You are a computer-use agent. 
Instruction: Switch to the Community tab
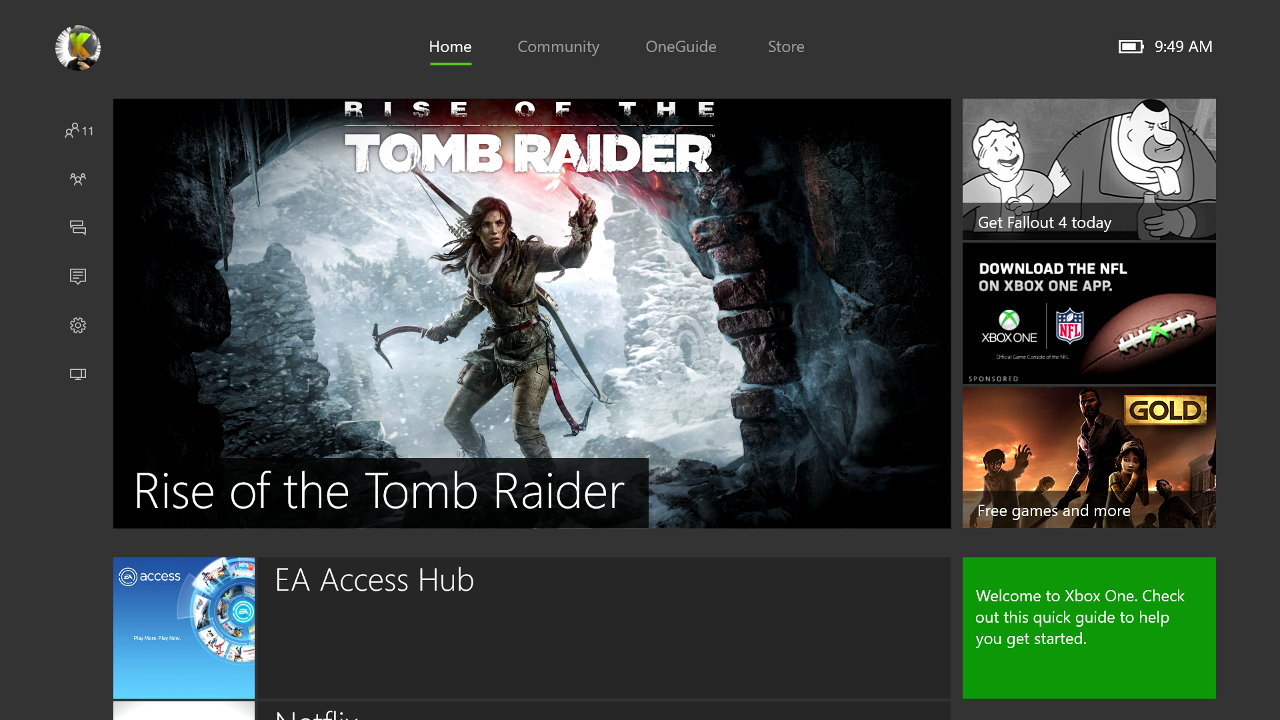pyautogui.click(x=558, y=46)
